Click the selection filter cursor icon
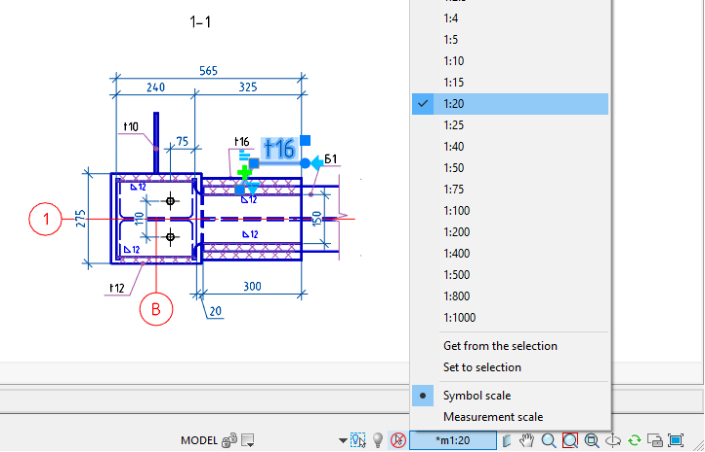 (358, 440)
